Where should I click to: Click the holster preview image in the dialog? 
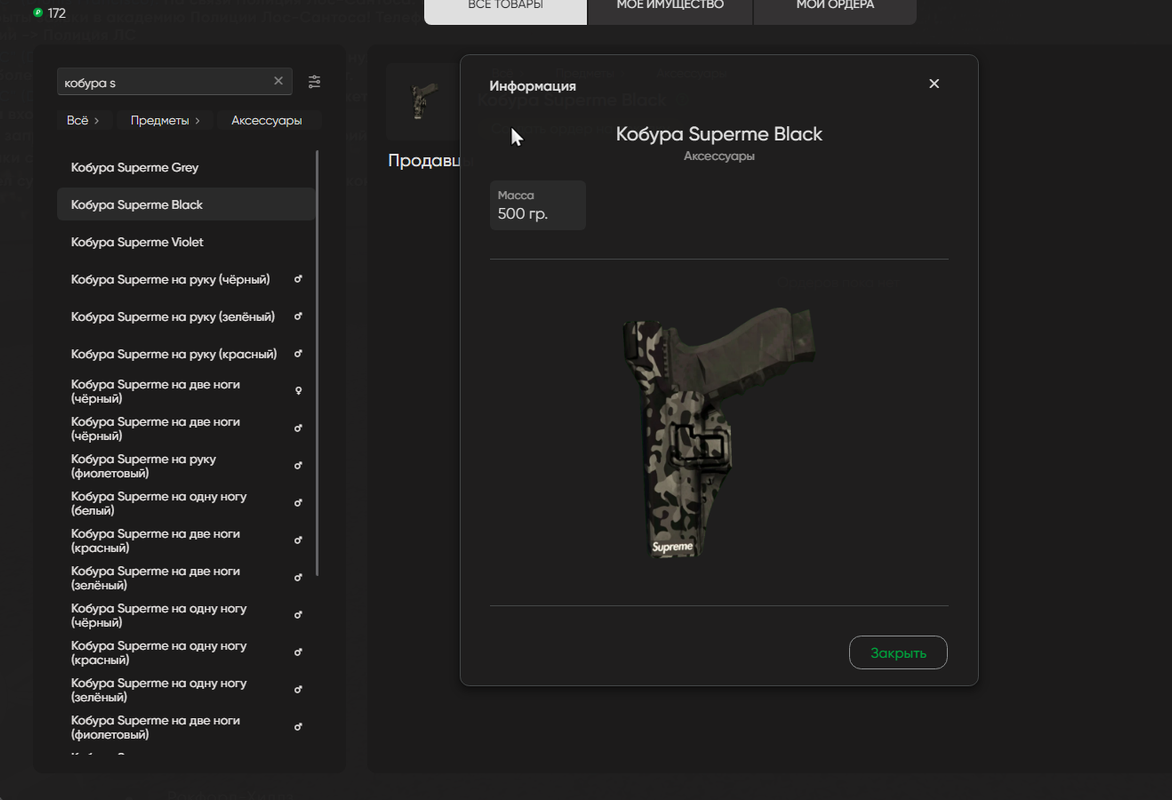point(718,431)
